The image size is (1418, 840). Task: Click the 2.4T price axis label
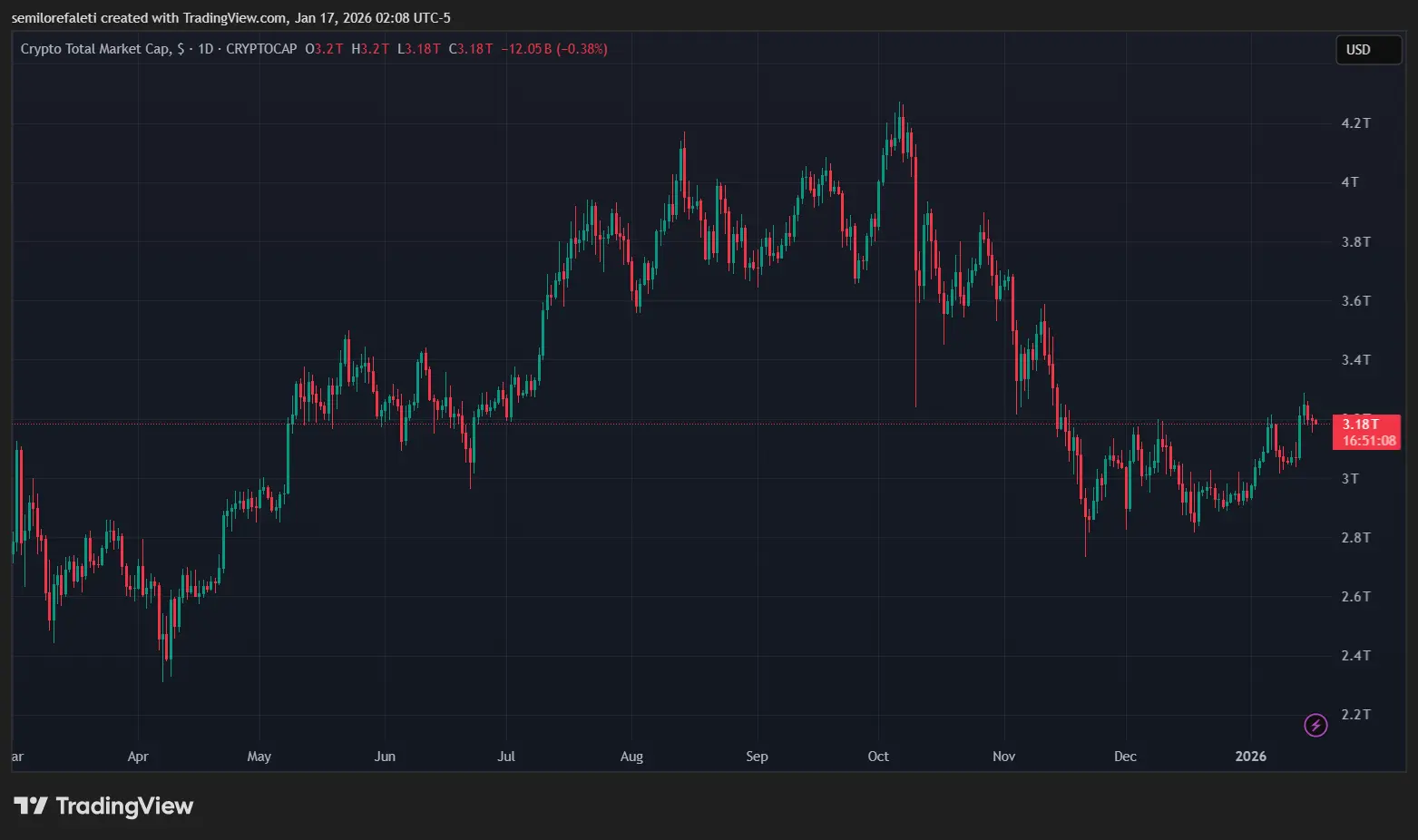pos(1355,656)
